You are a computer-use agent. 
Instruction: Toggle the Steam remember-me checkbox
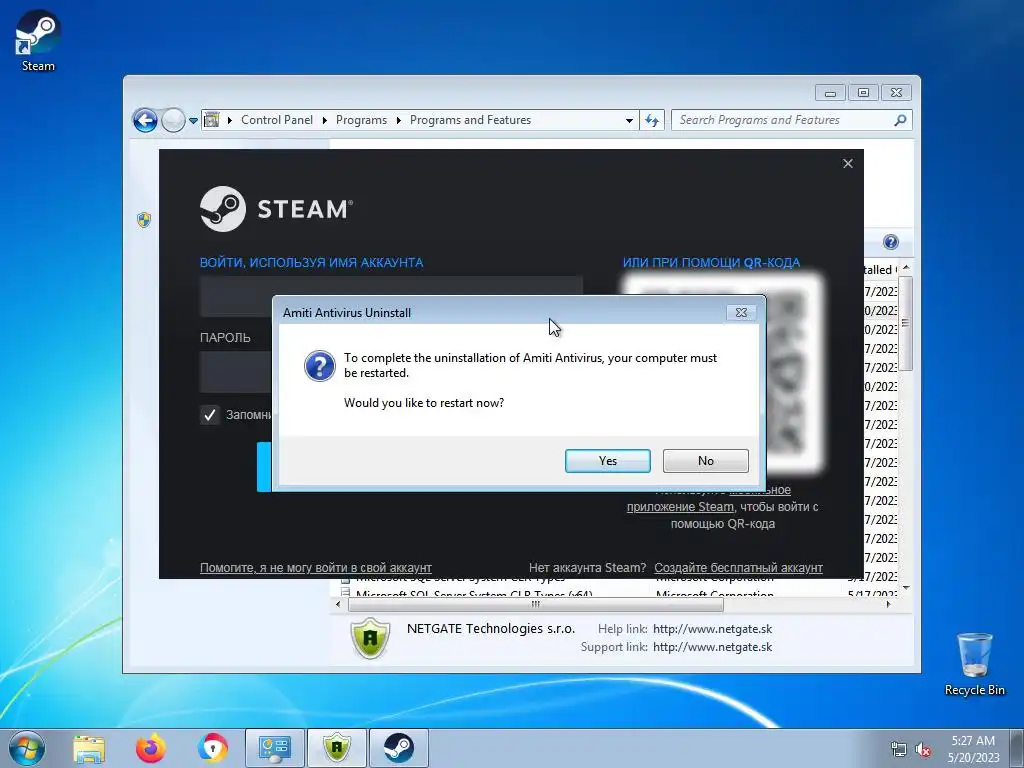(x=210, y=415)
